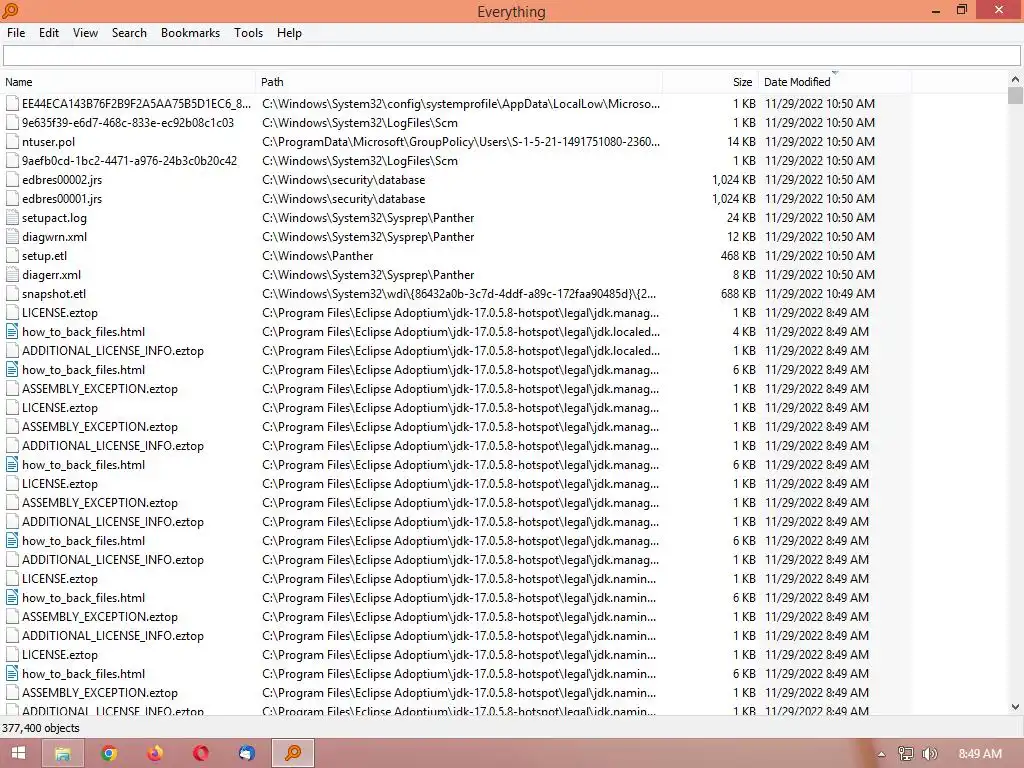Open the View menu
The width and height of the screenshot is (1024, 768).
click(85, 33)
